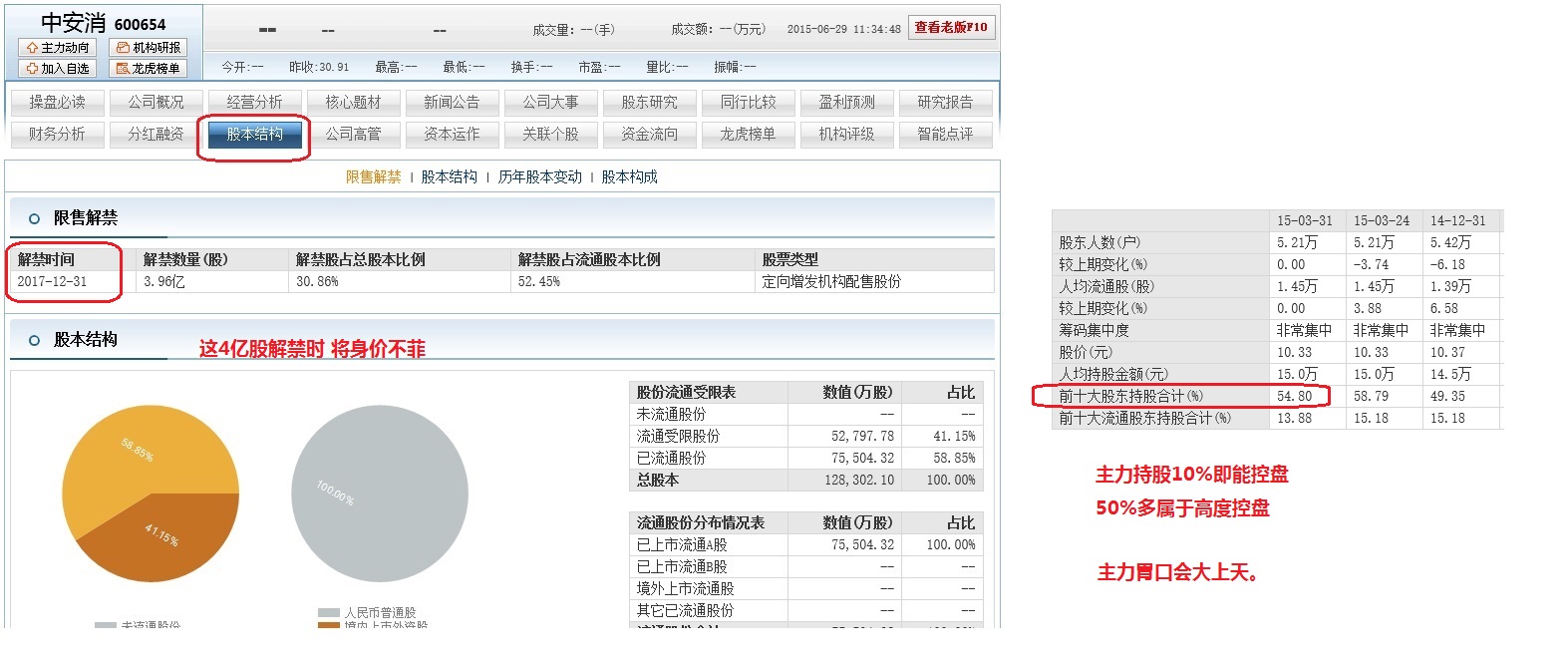Open 关联个股 tab
This screenshot has width=1568, height=663.
[x=550, y=134]
